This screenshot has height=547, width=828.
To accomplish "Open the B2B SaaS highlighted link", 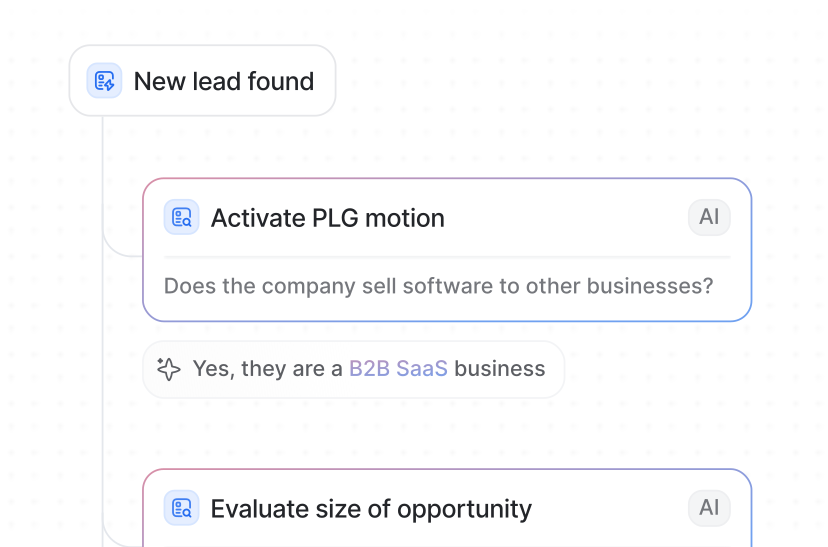I will (398, 369).
